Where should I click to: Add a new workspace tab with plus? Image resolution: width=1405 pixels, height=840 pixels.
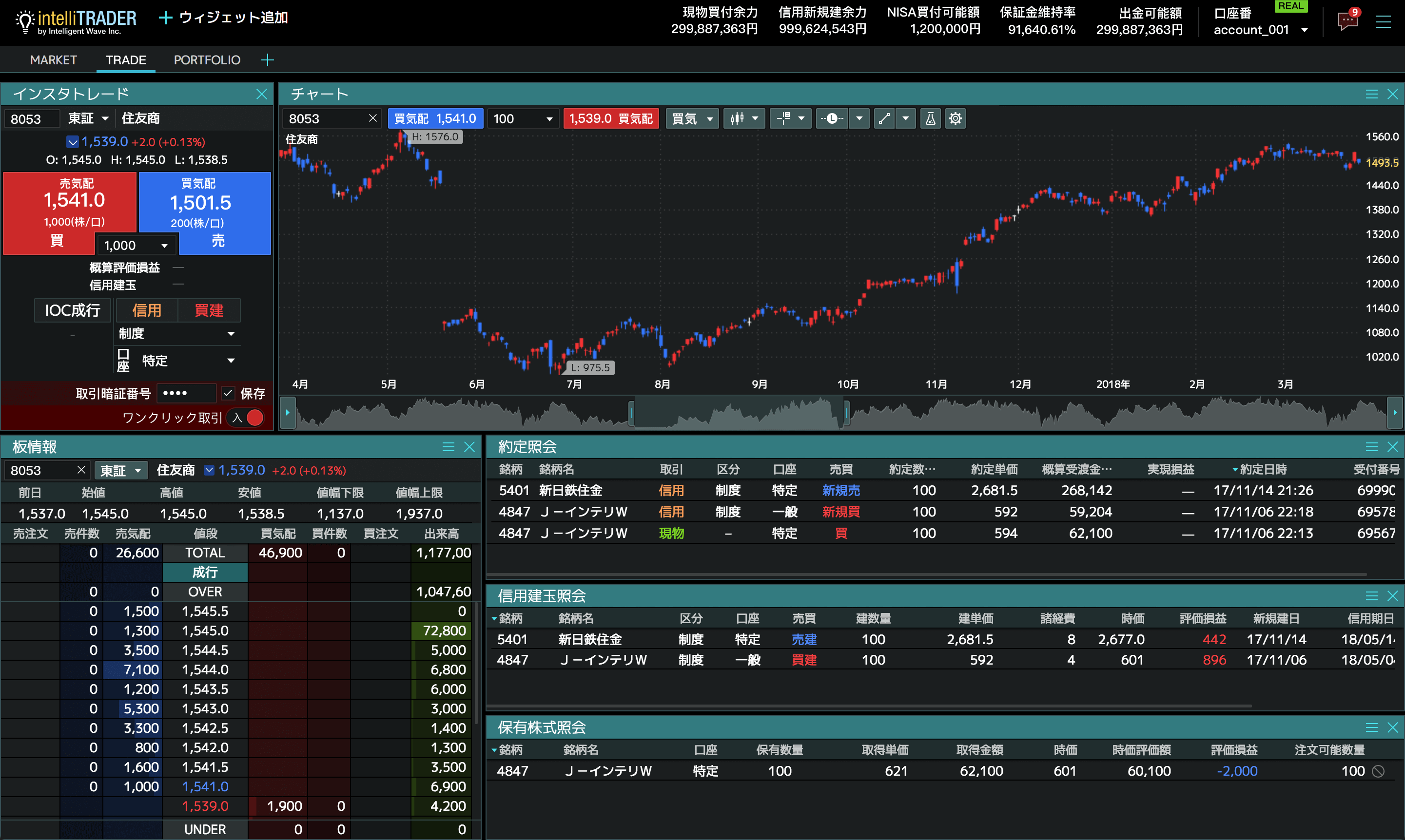(267, 60)
